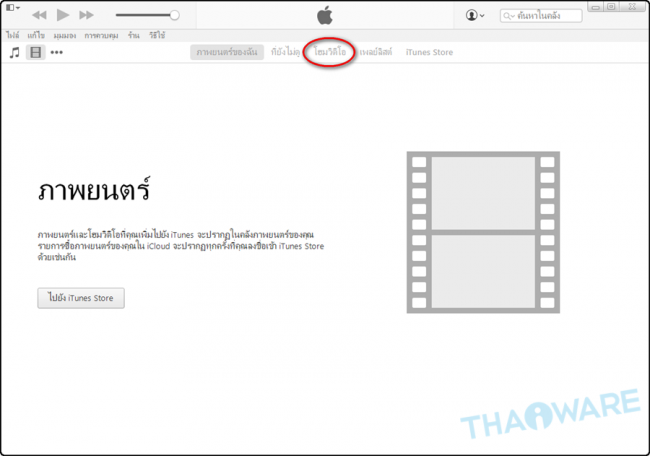Maximize the iTunes window
This screenshot has width=650, height=456.
pos(611,7)
